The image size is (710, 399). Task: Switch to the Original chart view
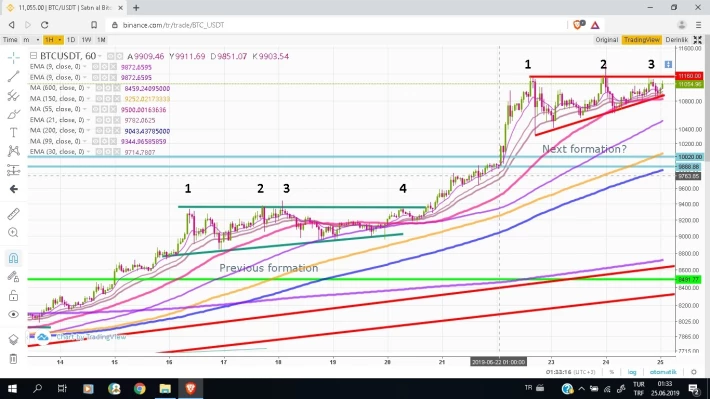tap(607, 40)
